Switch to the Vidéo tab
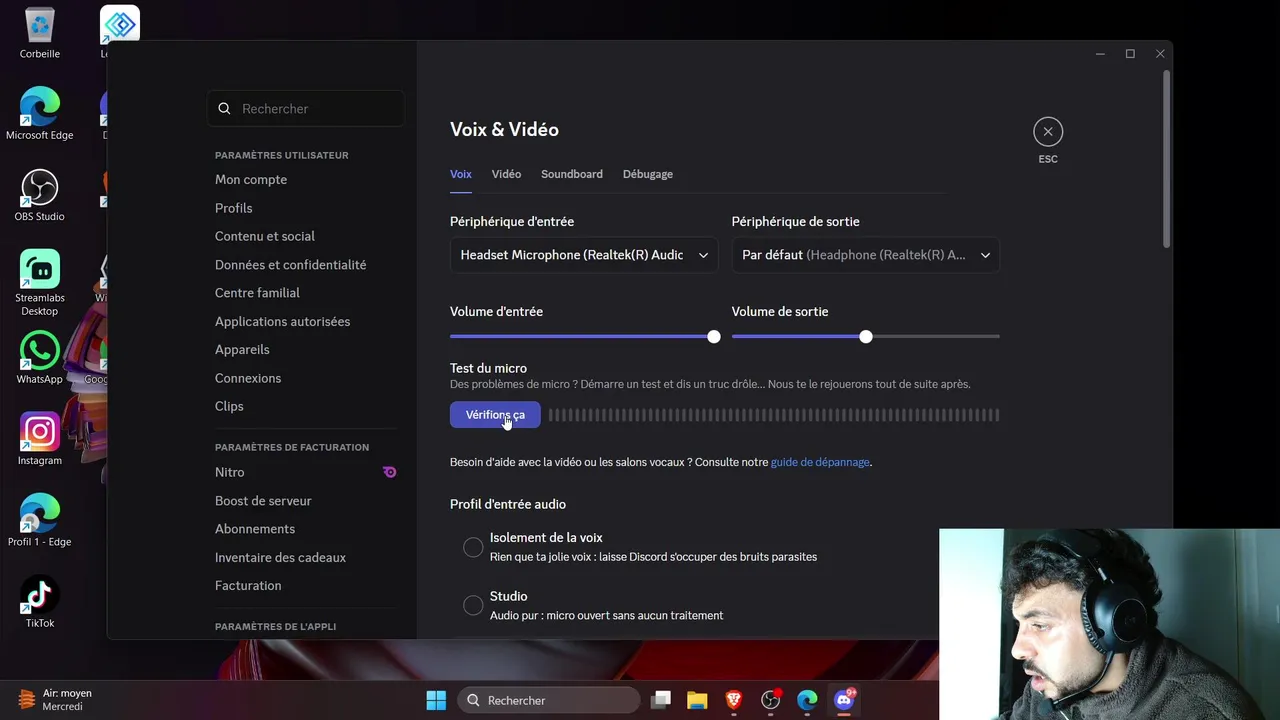 click(x=506, y=174)
